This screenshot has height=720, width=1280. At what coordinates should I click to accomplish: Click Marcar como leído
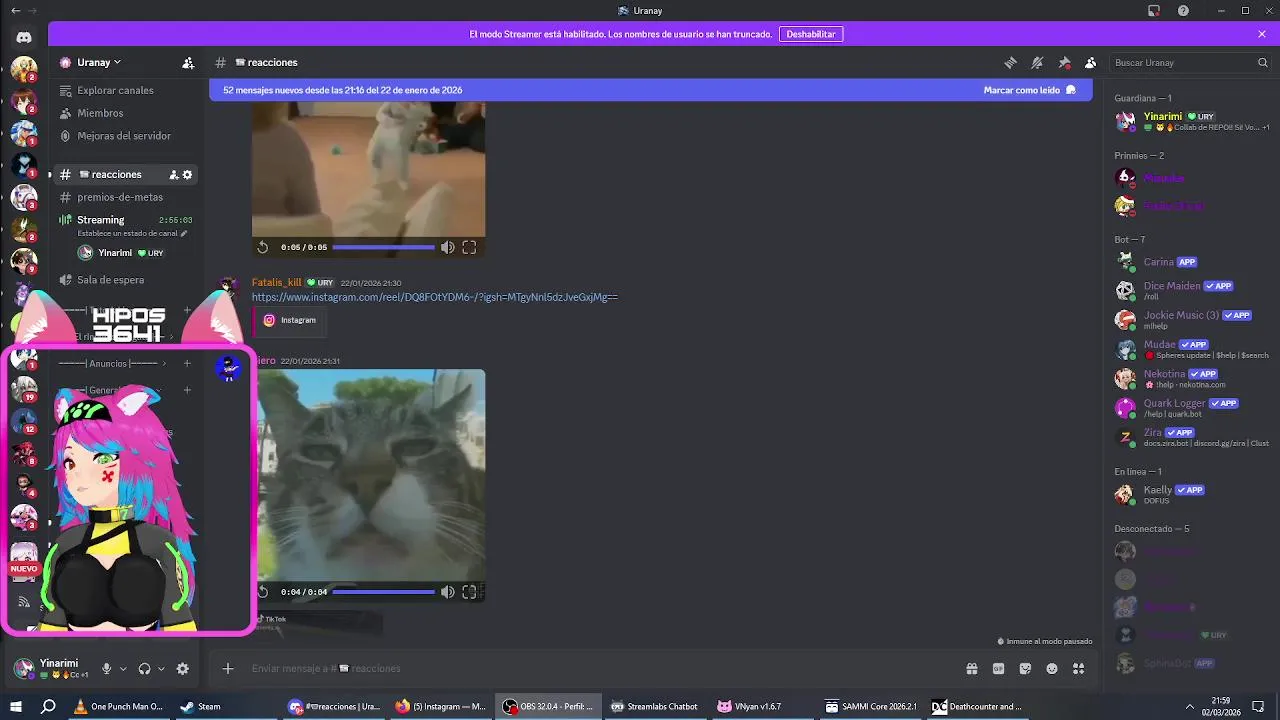(1030, 90)
